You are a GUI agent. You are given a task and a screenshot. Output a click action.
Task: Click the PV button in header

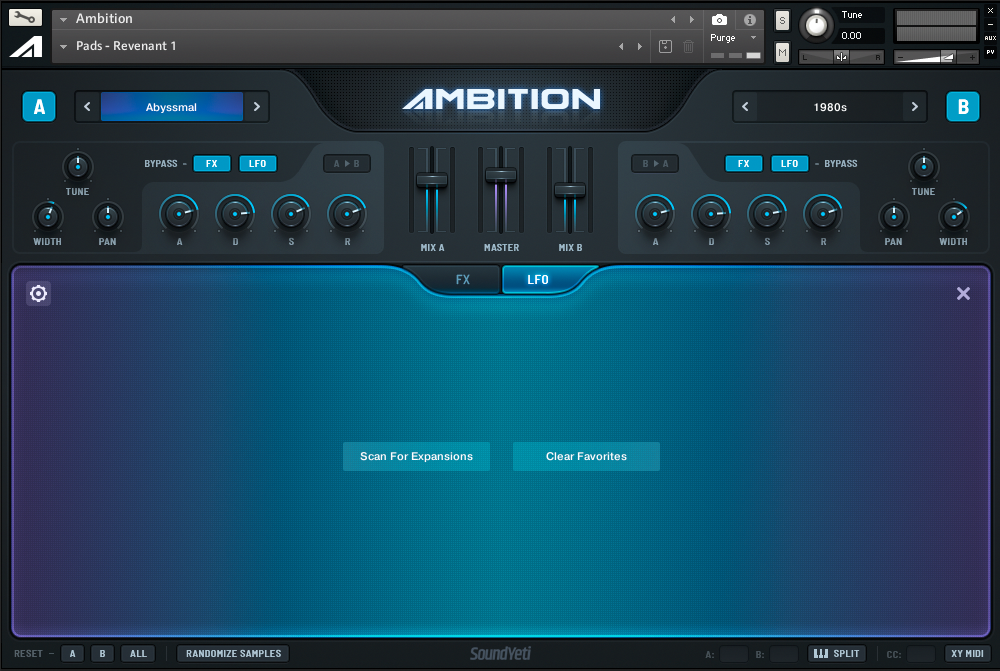coord(990,52)
